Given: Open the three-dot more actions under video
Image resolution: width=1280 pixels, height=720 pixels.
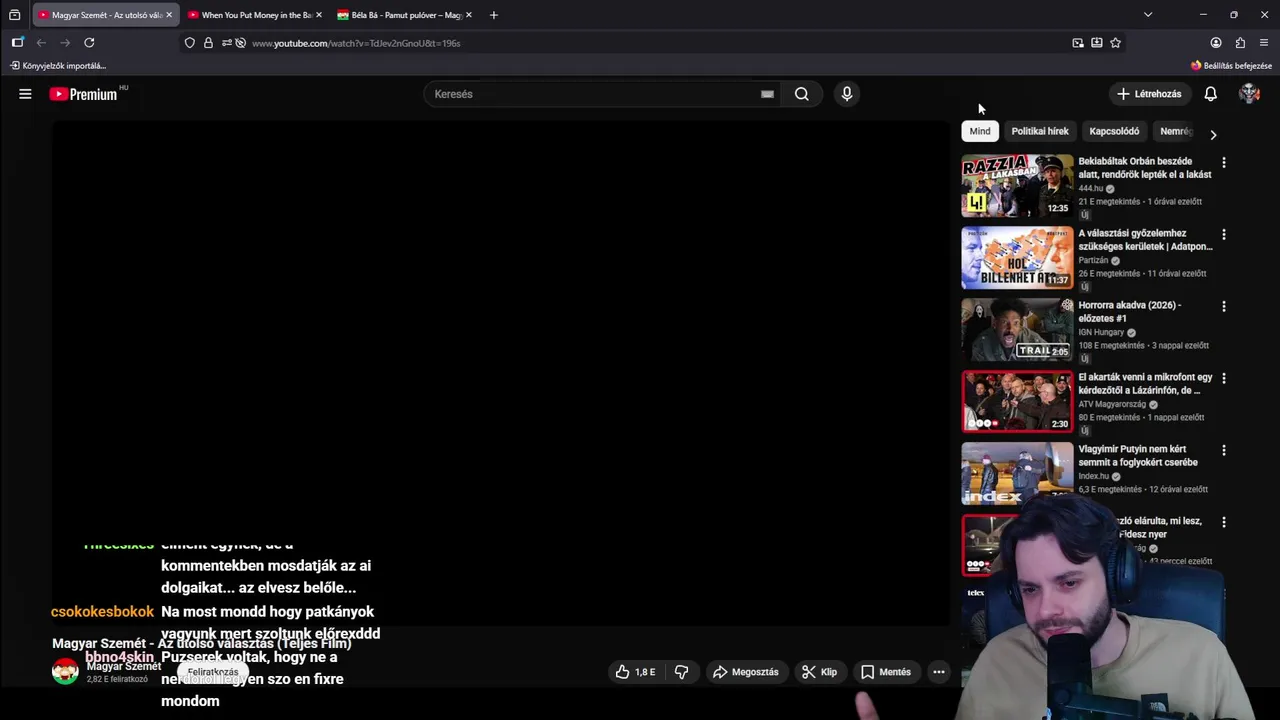Looking at the screenshot, I should tap(939, 672).
